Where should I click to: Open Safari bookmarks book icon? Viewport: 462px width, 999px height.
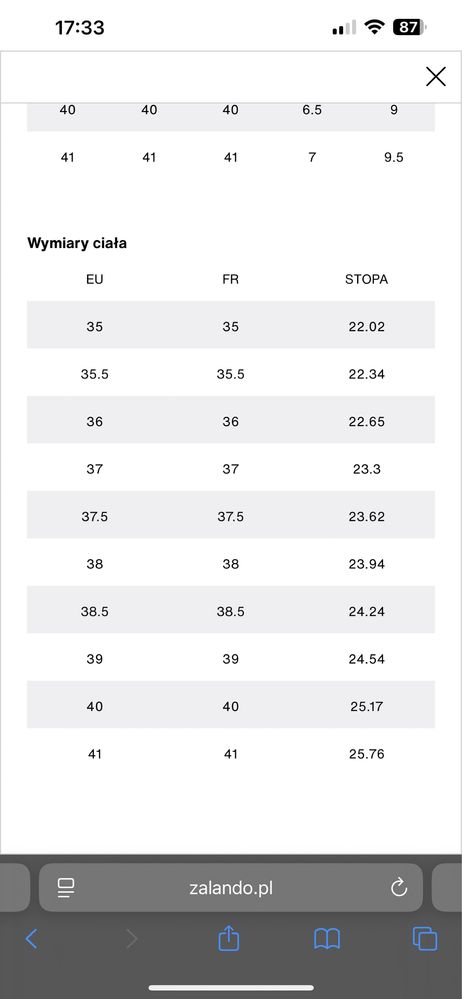pyautogui.click(x=327, y=939)
